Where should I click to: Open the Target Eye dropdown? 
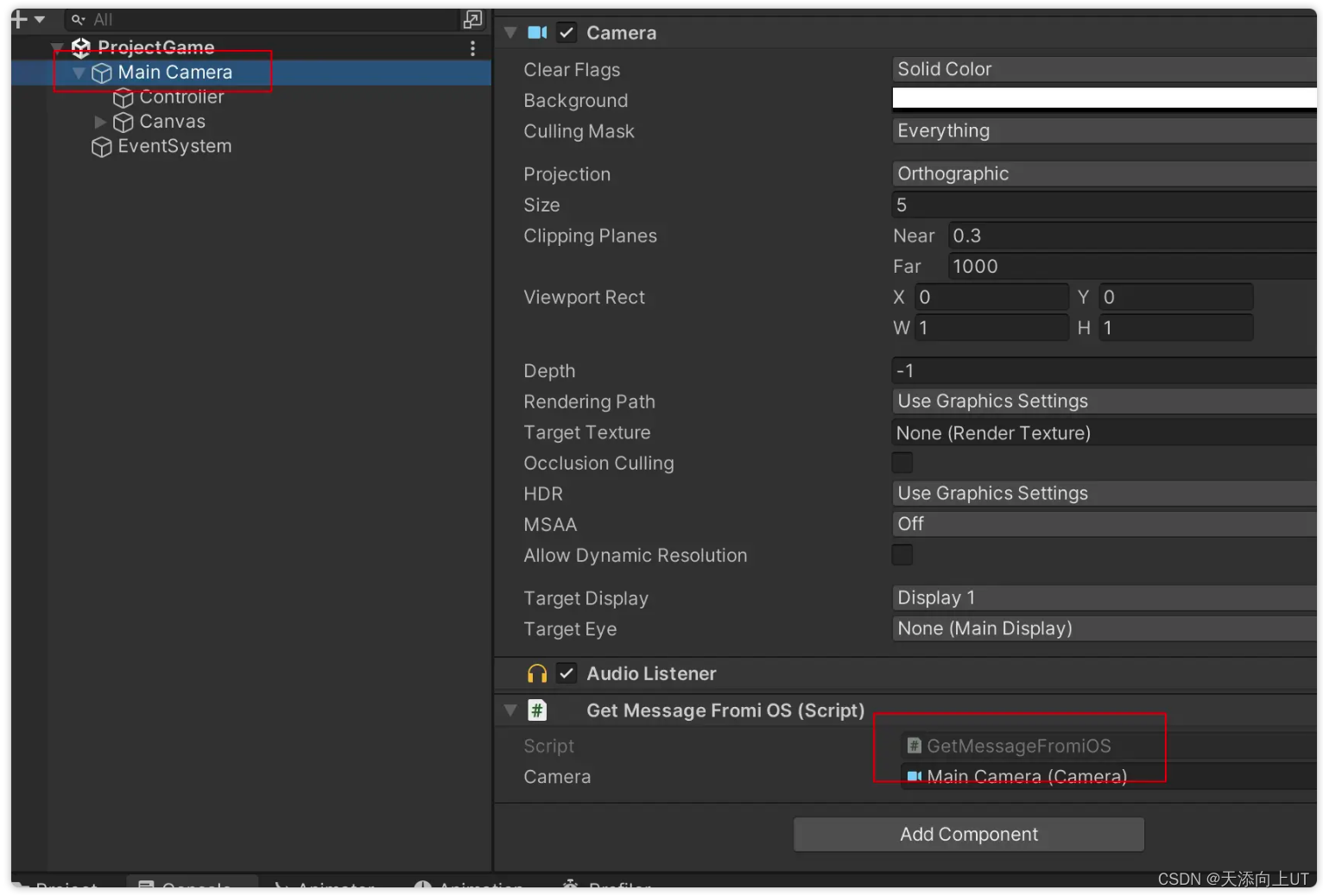click(1104, 628)
